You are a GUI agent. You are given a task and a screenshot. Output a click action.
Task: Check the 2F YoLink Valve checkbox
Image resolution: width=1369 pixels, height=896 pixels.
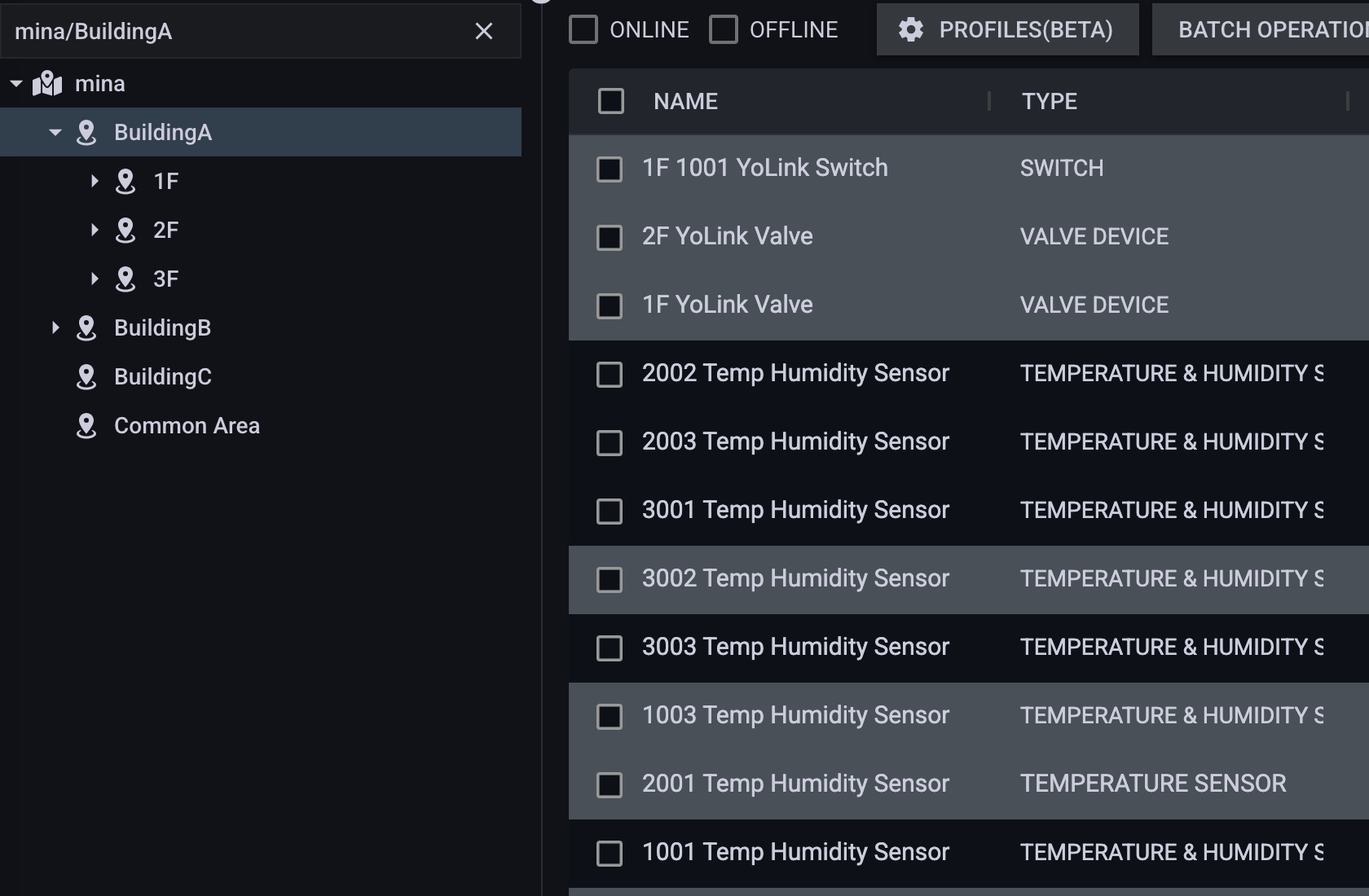tap(610, 237)
